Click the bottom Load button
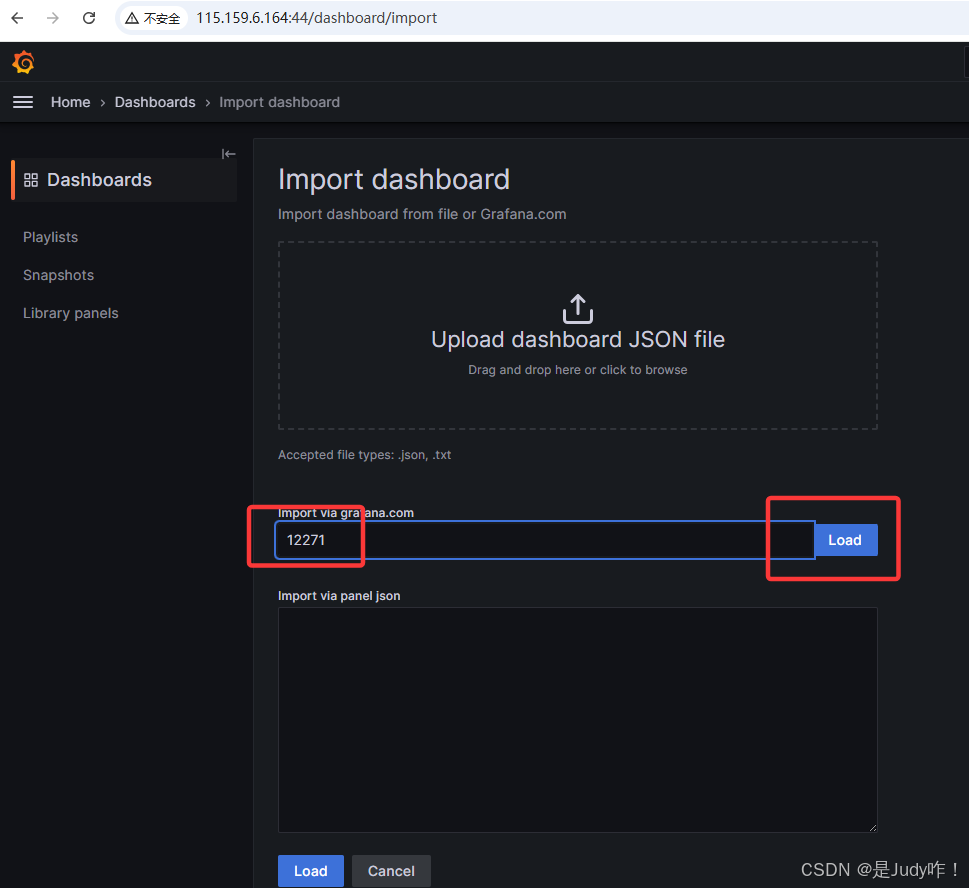This screenshot has height=888, width=969. [x=311, y=871]
